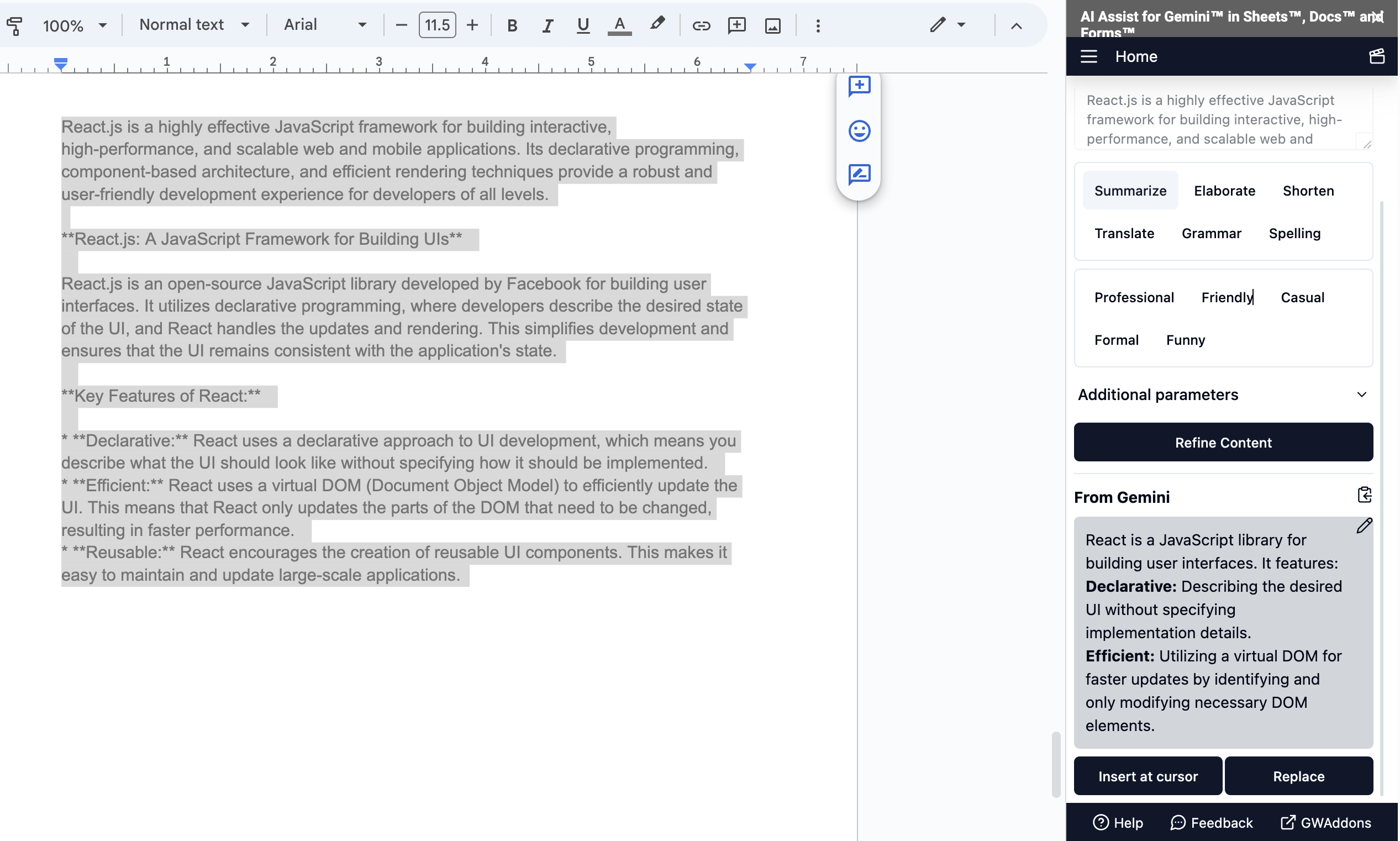This screenshot has height=841, width=1400.
Task: Open the text color picker
Action: [x=619, y=25]
